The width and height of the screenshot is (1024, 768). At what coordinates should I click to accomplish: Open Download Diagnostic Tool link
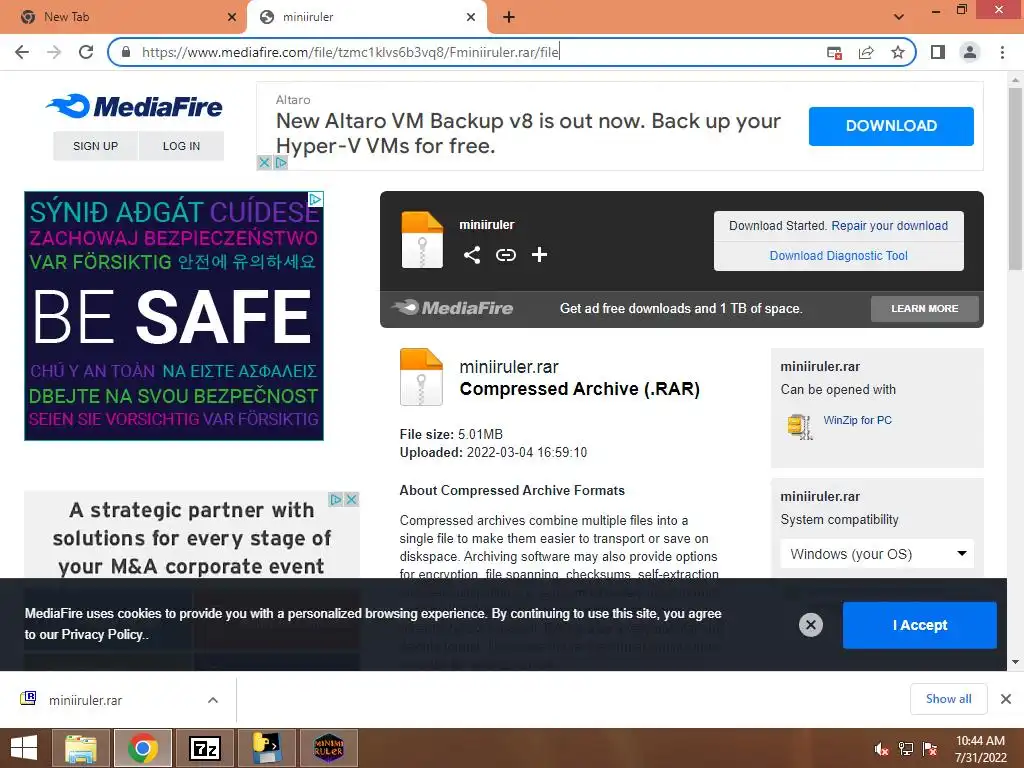[839, 255]
